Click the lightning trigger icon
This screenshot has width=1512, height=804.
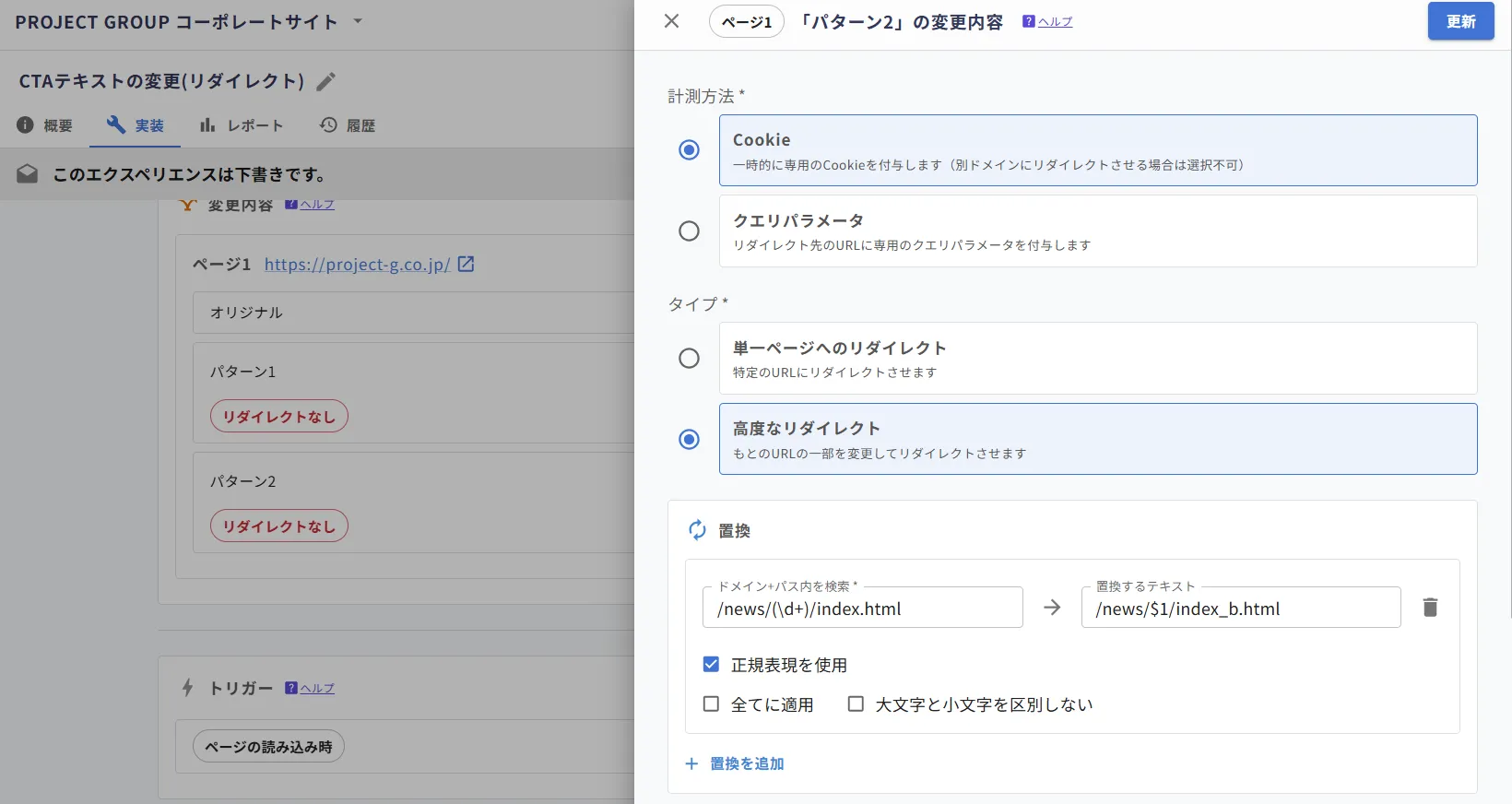[187, 688]
